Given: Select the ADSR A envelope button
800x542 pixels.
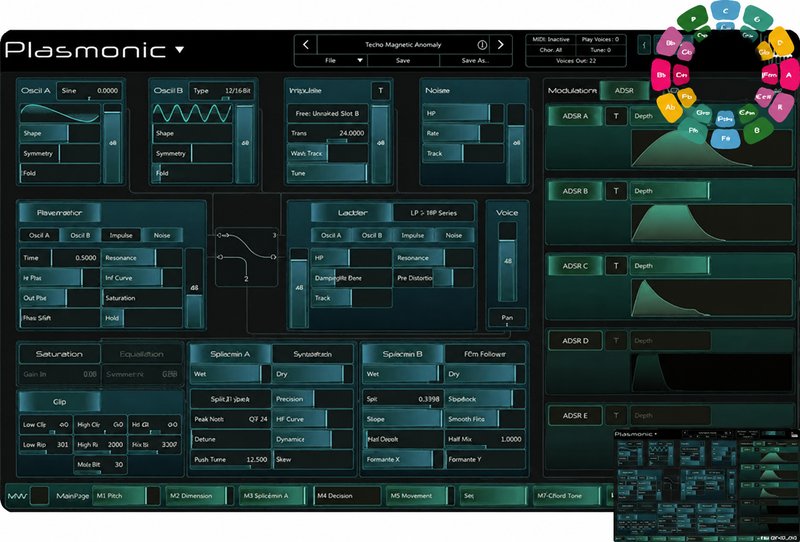Looking at the screenshot, I should 575,116.
